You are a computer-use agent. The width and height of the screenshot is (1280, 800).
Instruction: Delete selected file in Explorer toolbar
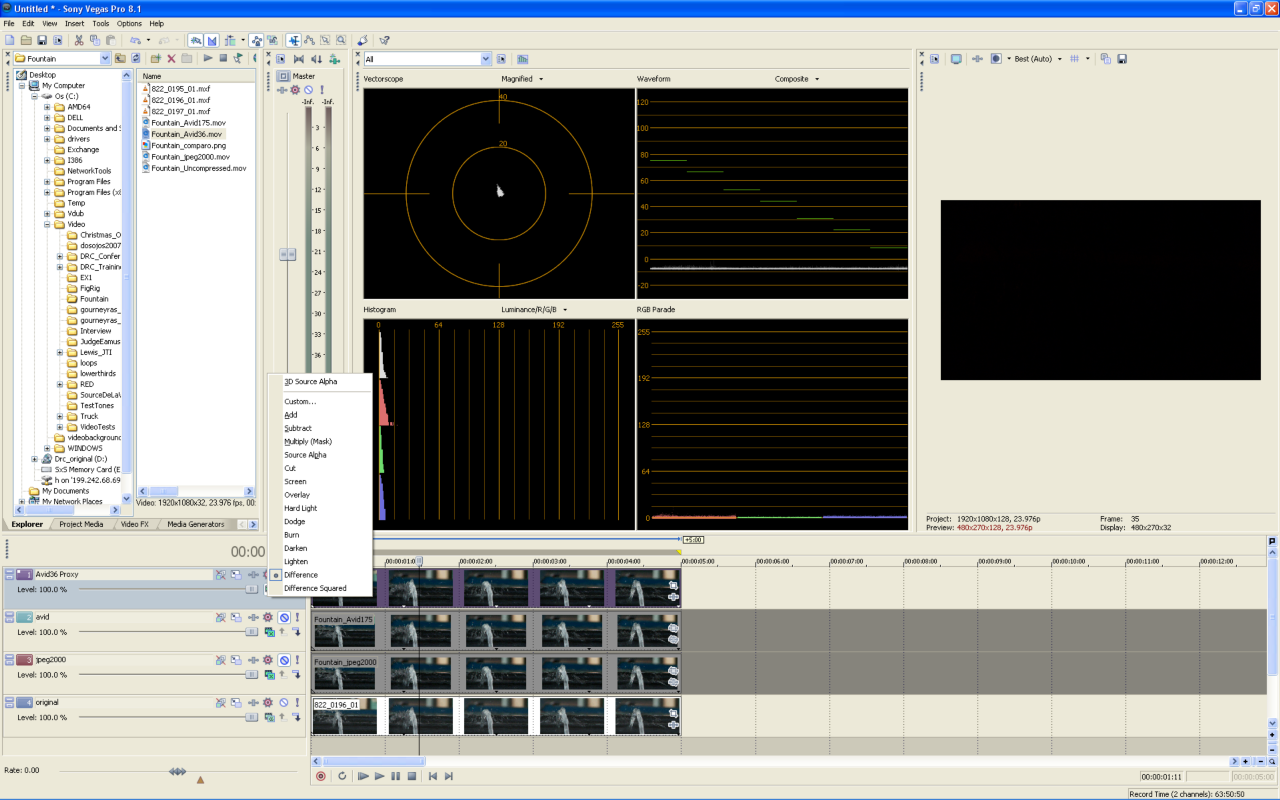(171, 59)
